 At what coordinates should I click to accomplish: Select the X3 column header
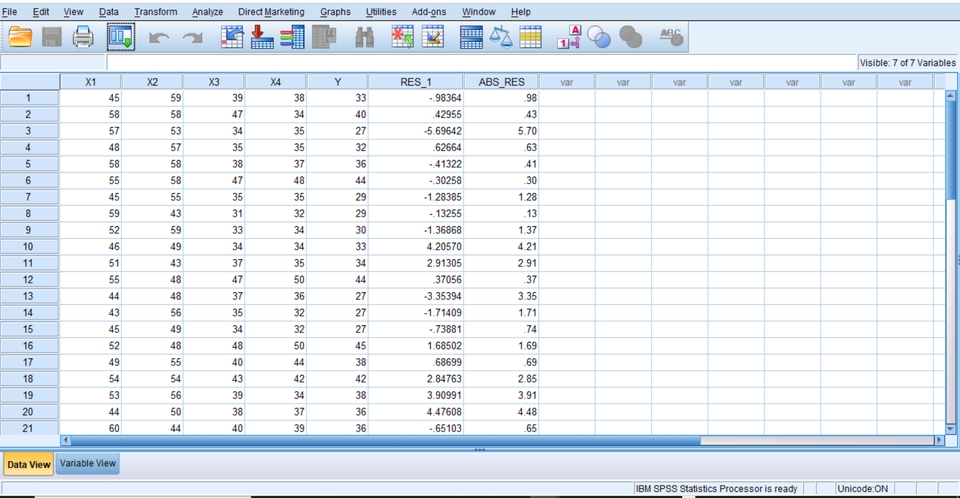point(214,82)
